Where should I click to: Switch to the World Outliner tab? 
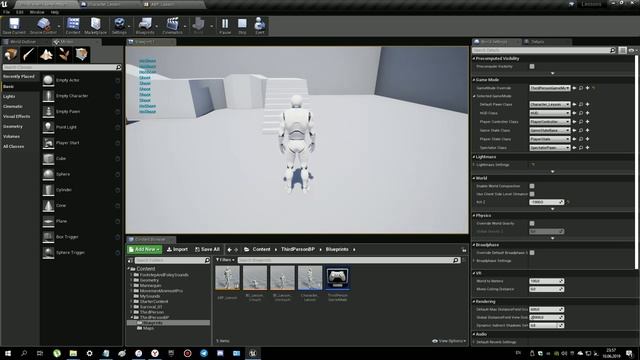(x=24, y=42)
